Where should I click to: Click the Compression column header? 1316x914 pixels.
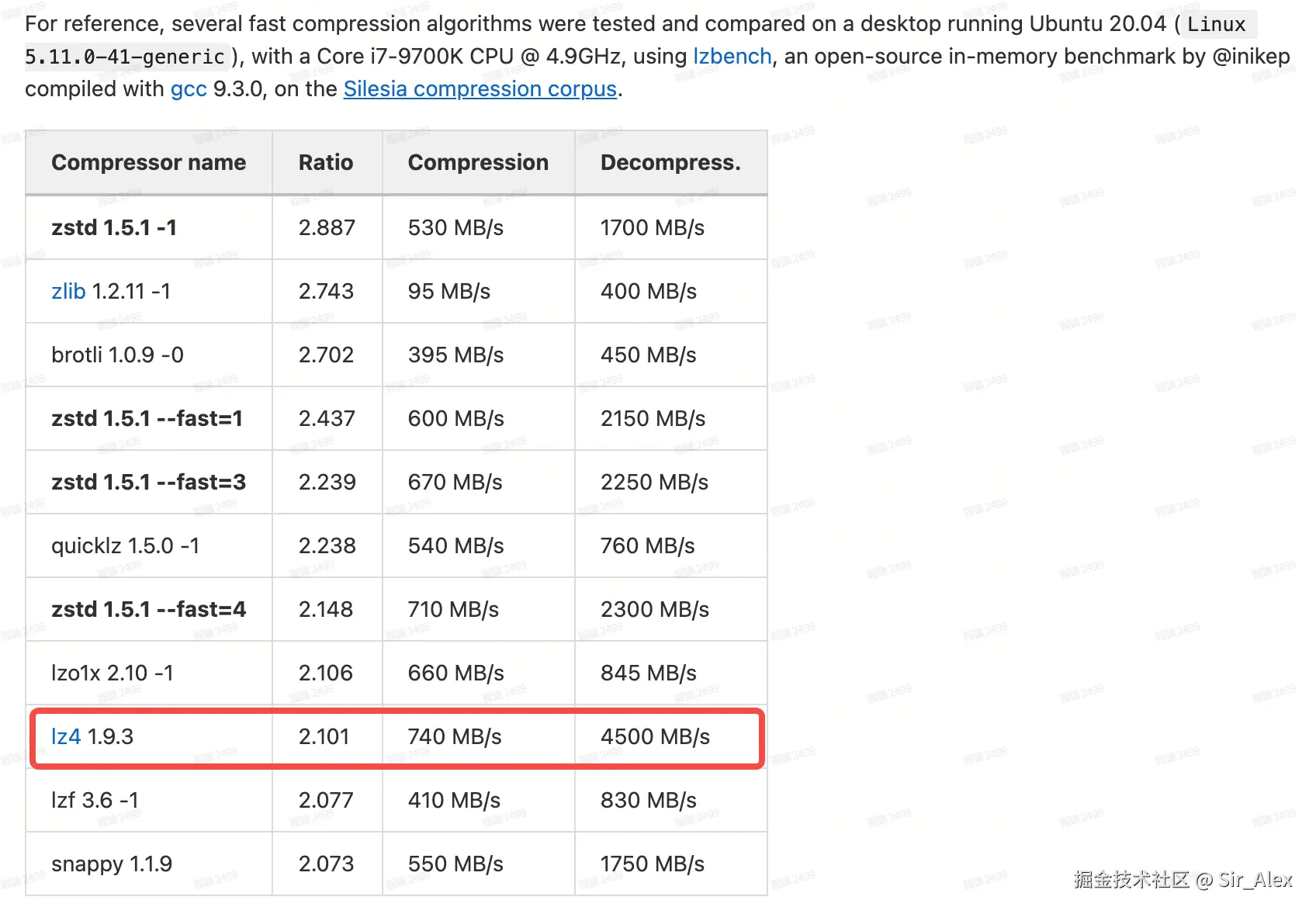point(478,163)
